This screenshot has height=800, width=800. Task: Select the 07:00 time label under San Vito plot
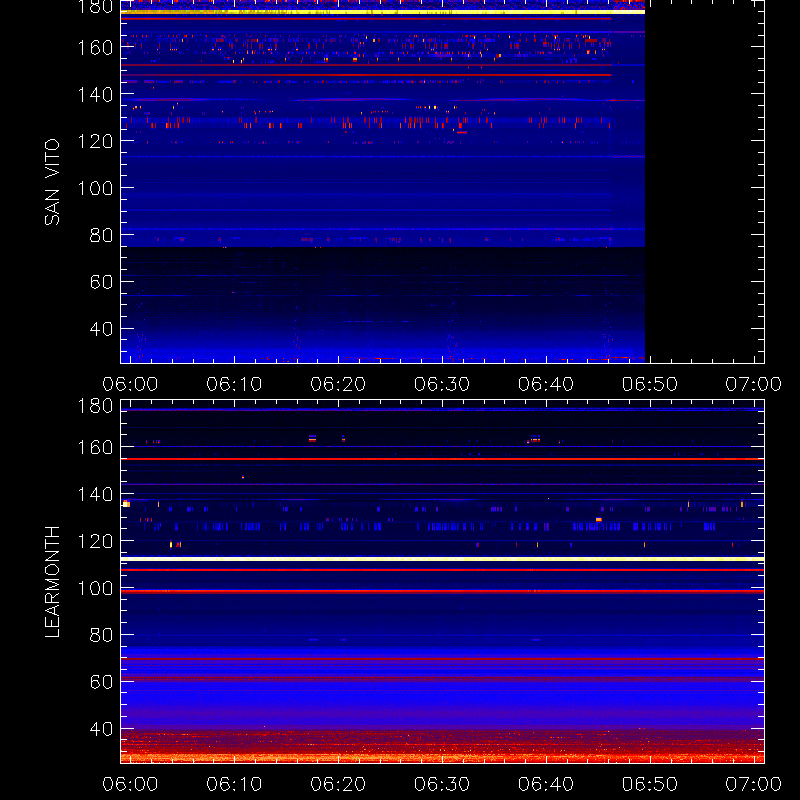coord(754,384)
